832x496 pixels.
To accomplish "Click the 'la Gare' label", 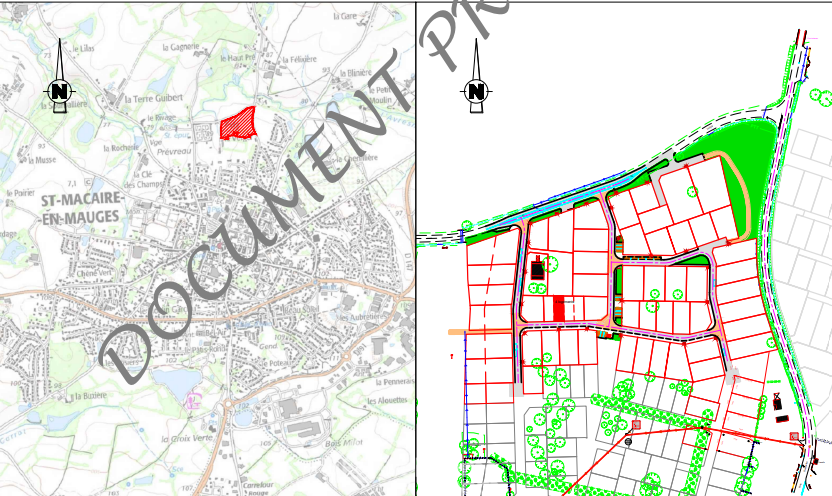I will tap(346, 16).
